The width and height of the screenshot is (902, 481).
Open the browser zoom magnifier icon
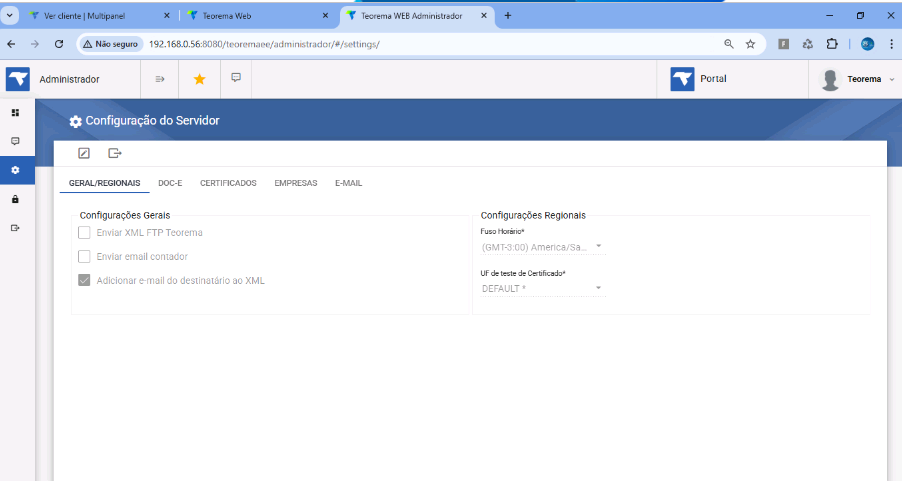point(729,44)
